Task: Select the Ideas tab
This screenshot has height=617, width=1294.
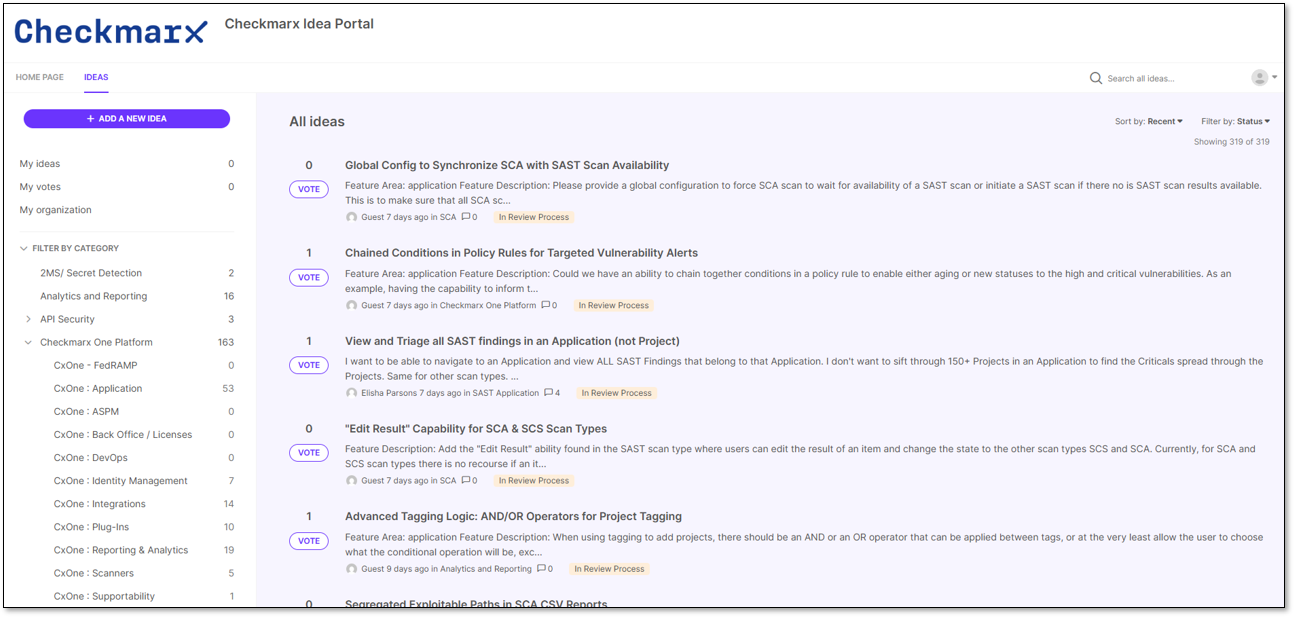Action: tap(96, 77)
